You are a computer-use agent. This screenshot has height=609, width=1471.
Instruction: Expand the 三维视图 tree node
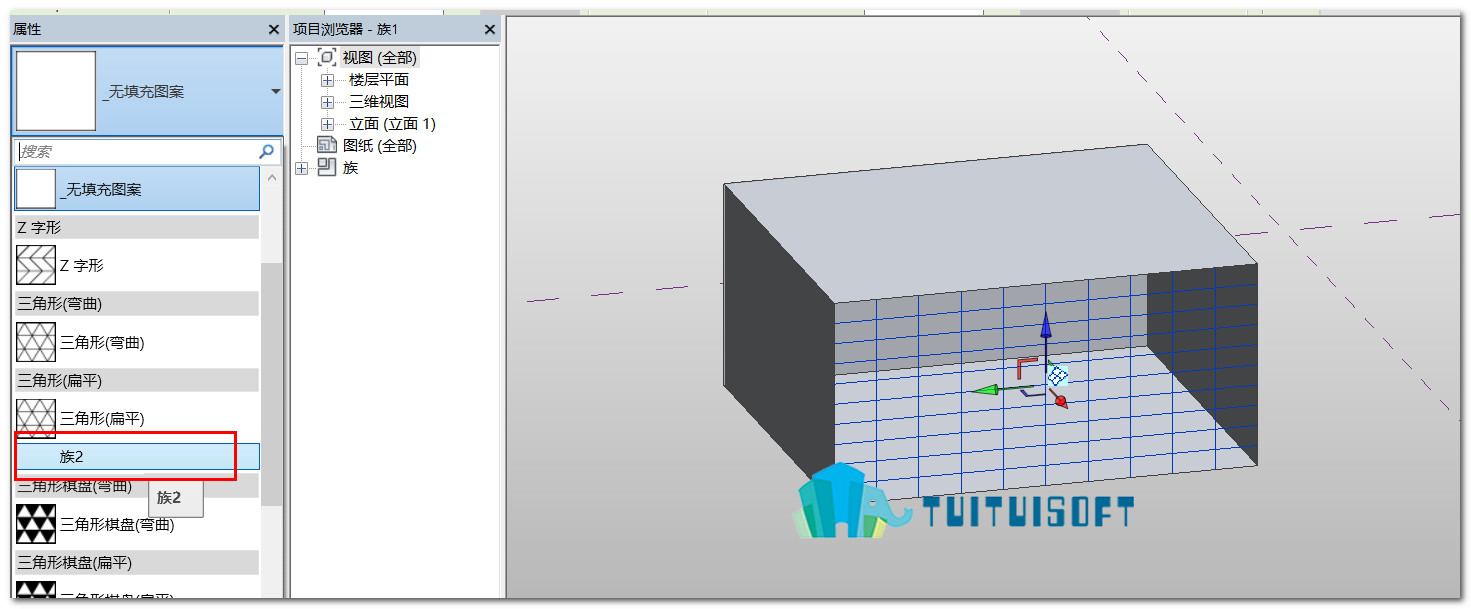[x=327, y=102]
